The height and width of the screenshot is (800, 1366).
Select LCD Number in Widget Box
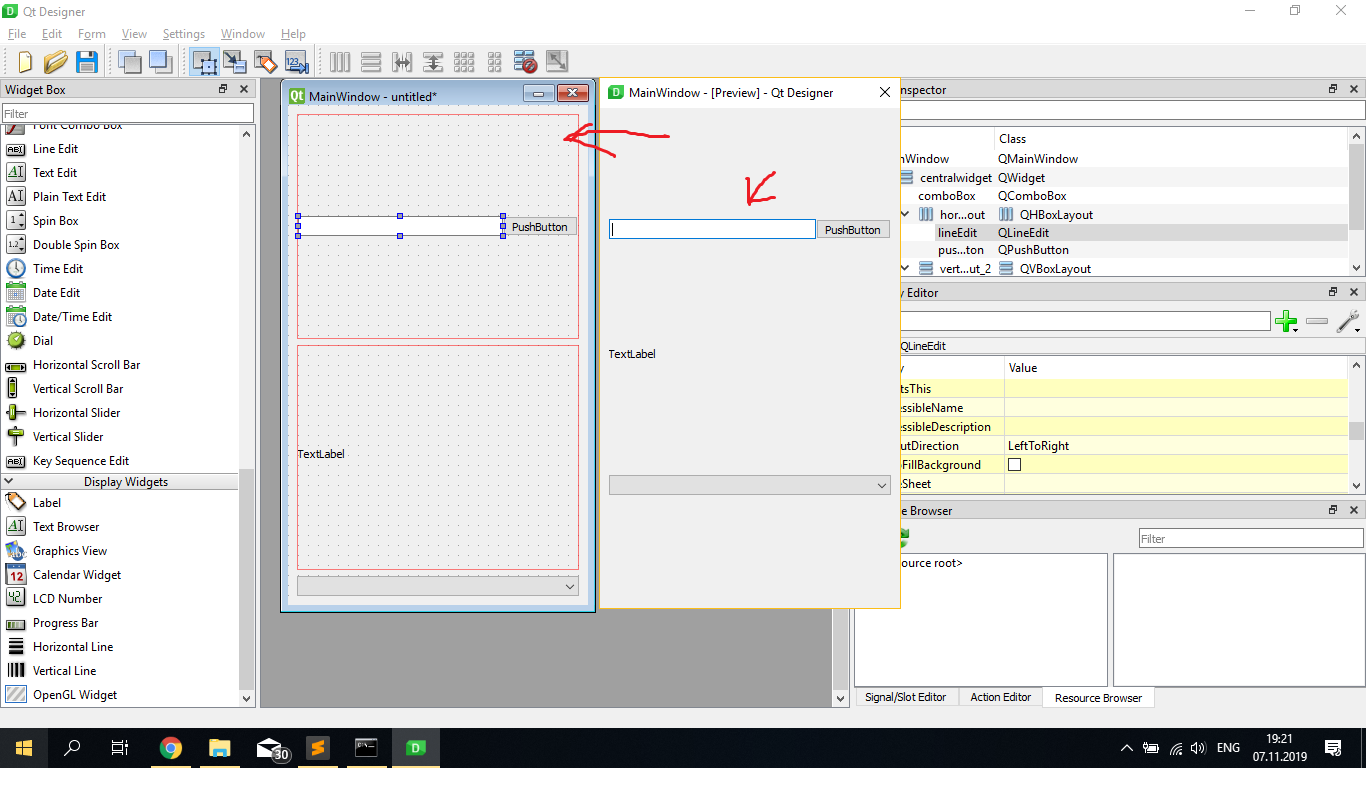click(x=67, y=599)
